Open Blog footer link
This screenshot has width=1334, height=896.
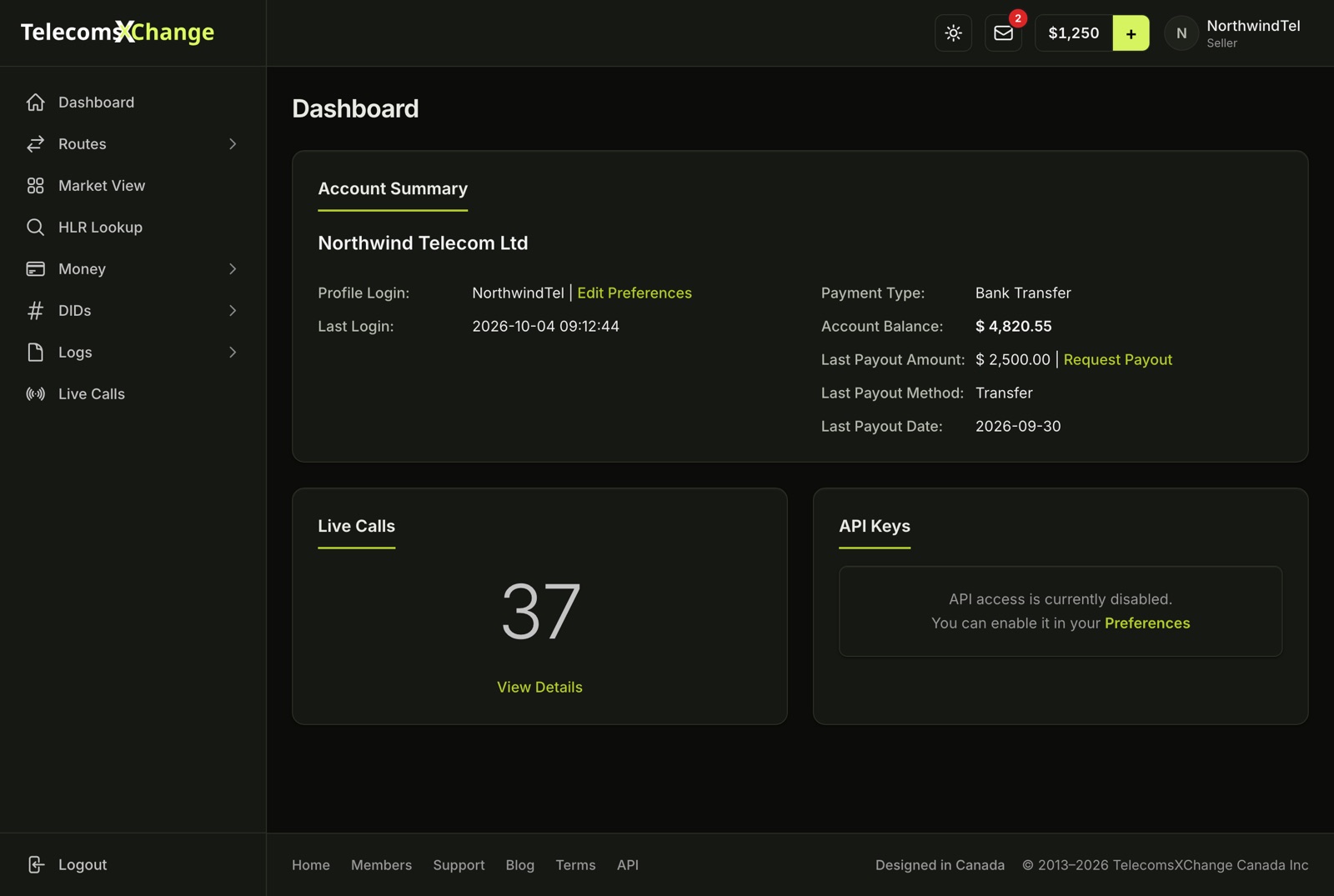(x=520, y=865)
